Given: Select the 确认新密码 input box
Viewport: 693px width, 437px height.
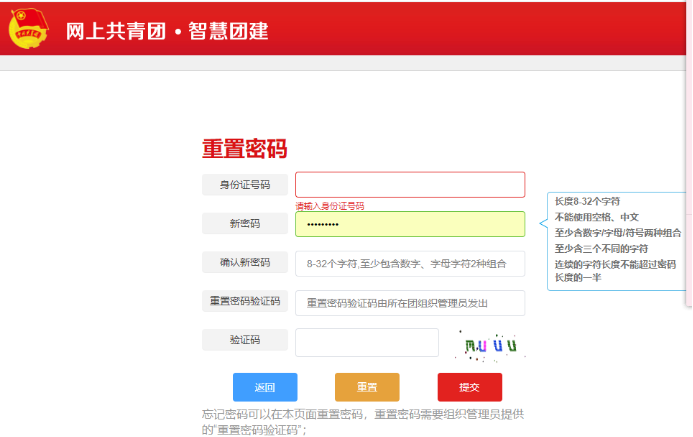Looking at the screenshot, I should coord(409,263).
